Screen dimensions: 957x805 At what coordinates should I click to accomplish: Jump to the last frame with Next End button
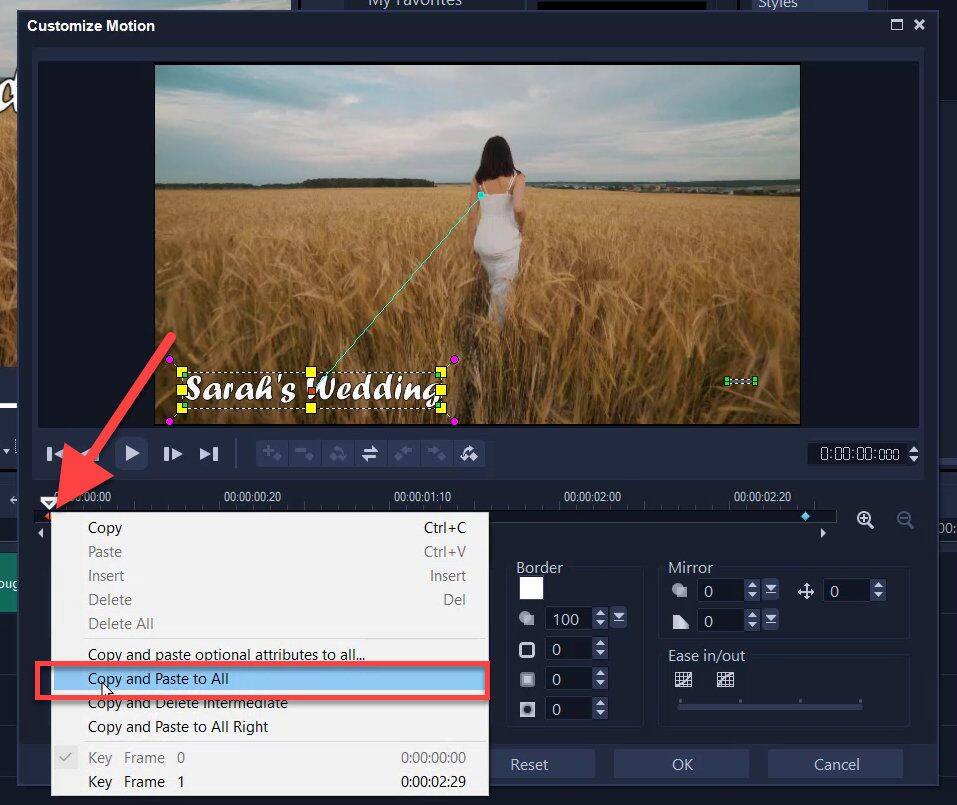tap(208, 454)
